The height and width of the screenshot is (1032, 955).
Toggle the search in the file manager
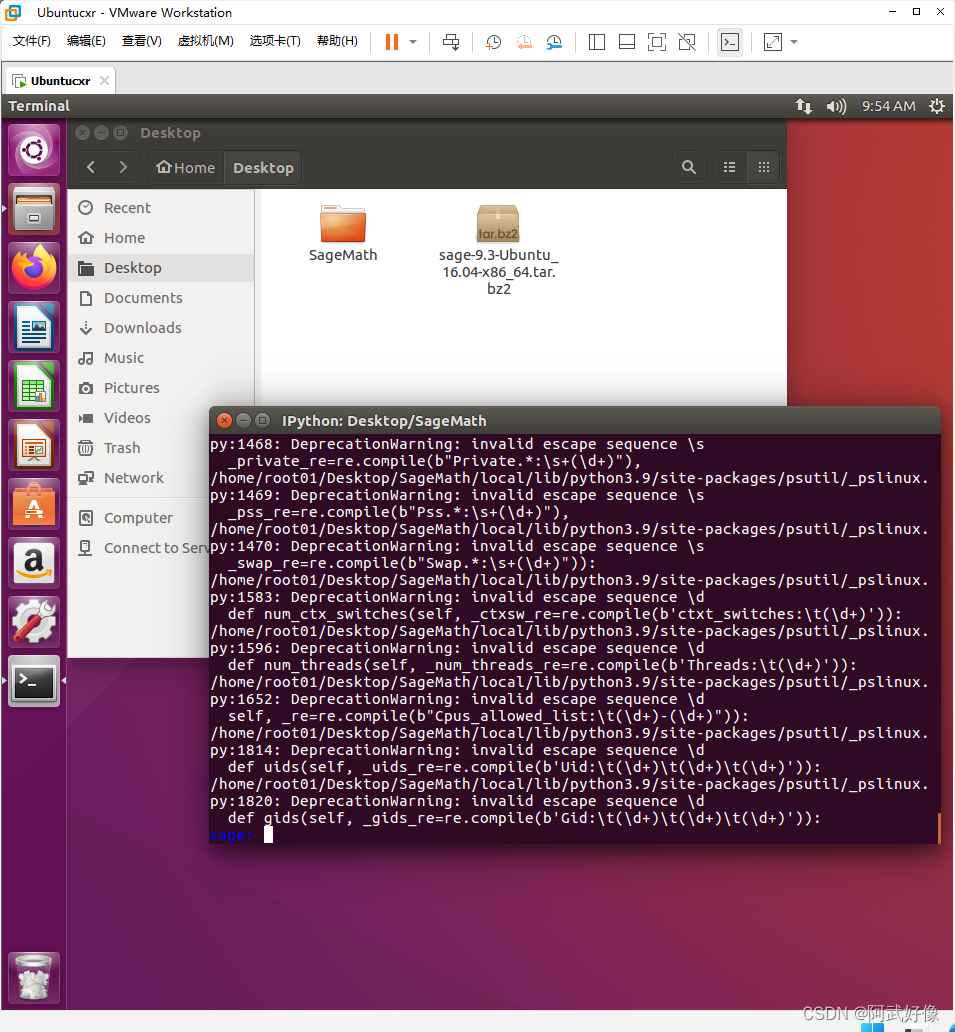tap(689, 167)
